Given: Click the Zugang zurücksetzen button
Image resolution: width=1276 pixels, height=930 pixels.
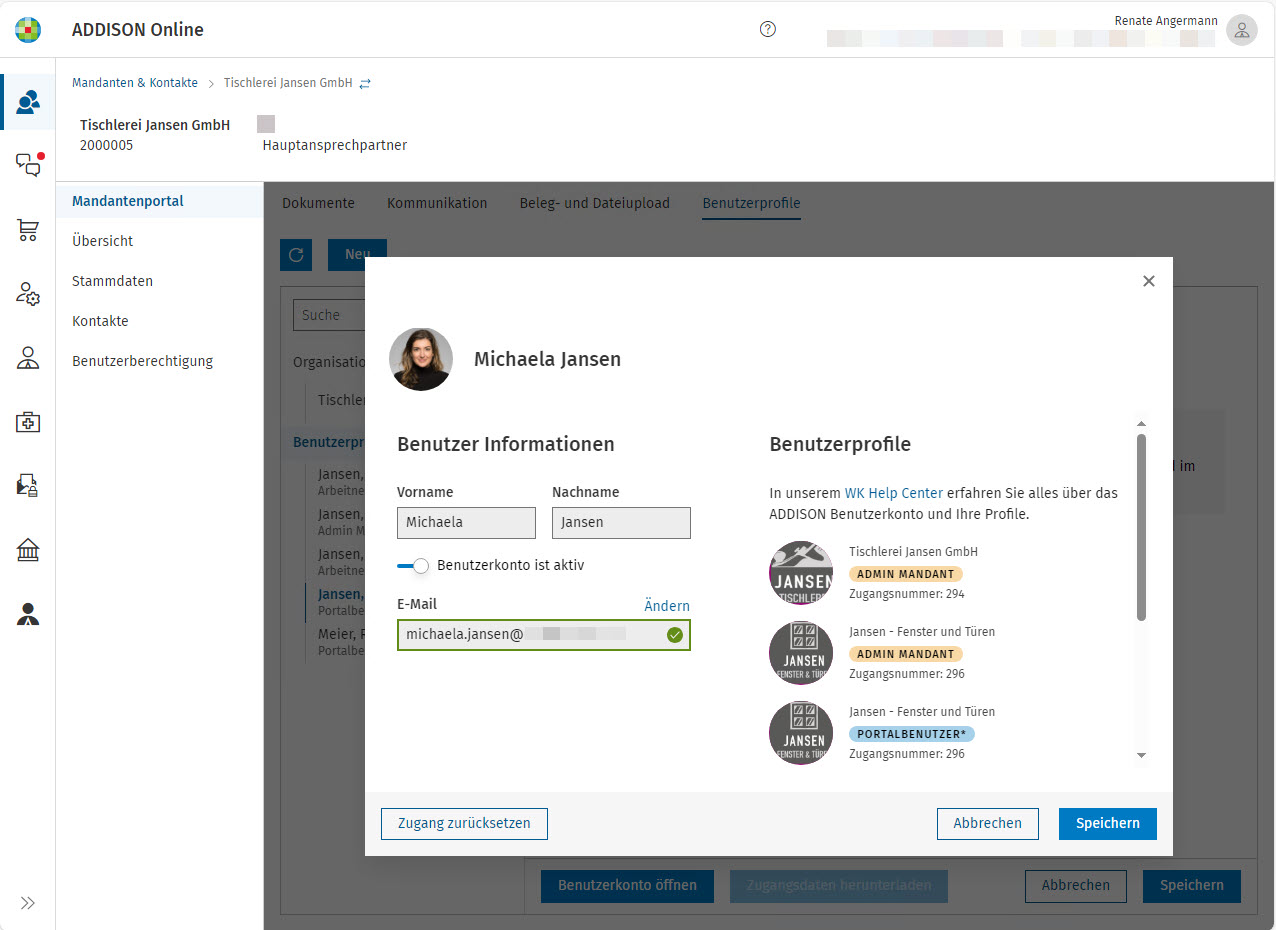Looking at the screenshot, I should (464, 824).
